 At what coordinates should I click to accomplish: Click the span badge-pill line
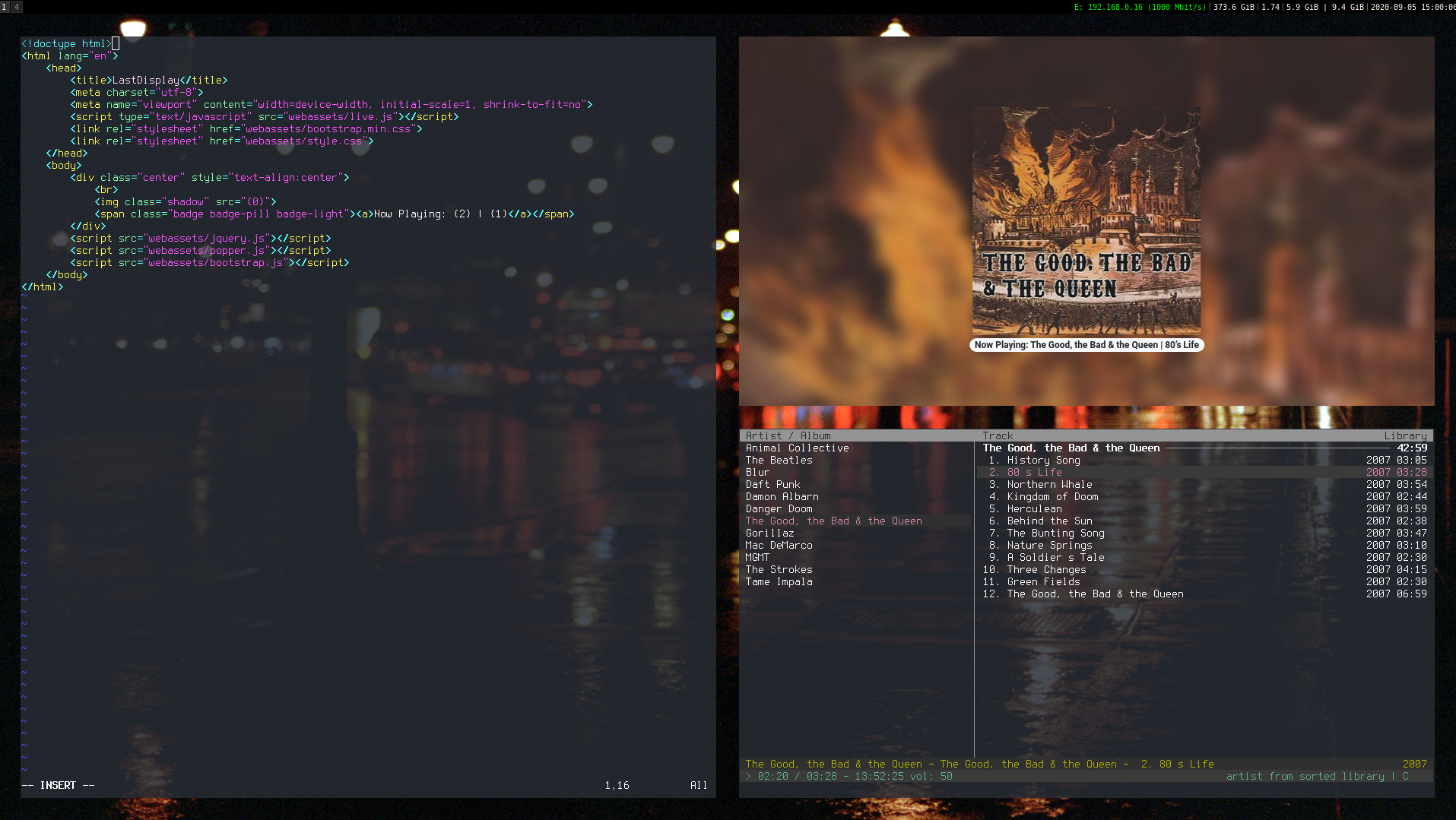click(x=335, y=214)
